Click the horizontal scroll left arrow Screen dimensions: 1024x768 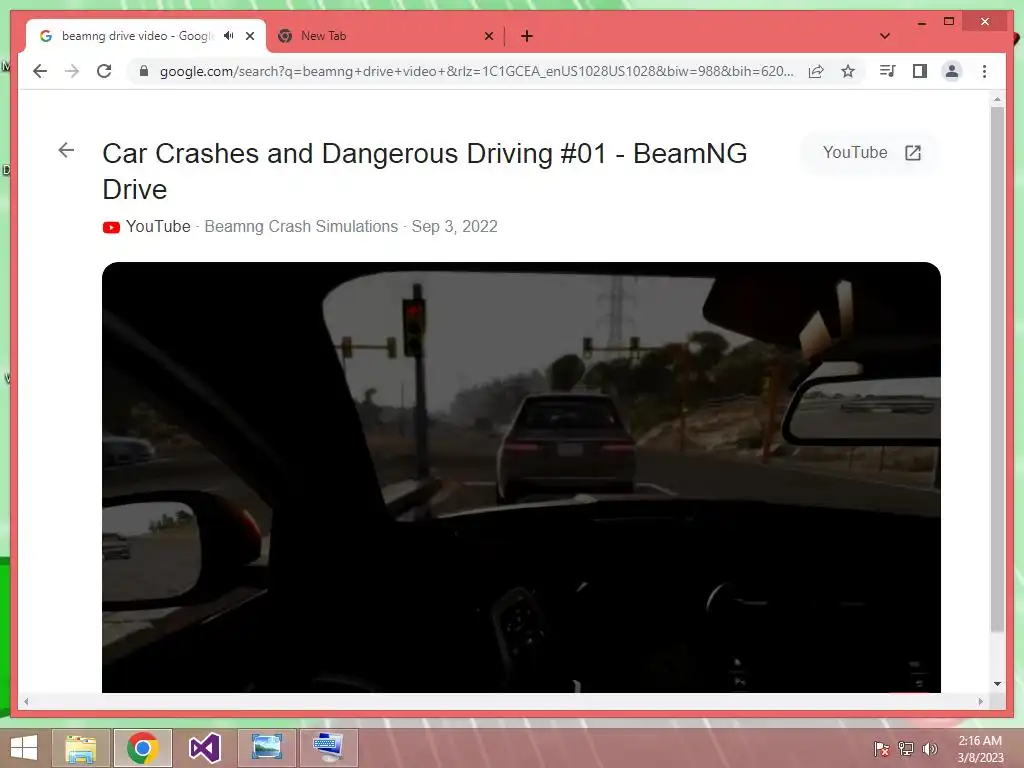coord(26,701)
